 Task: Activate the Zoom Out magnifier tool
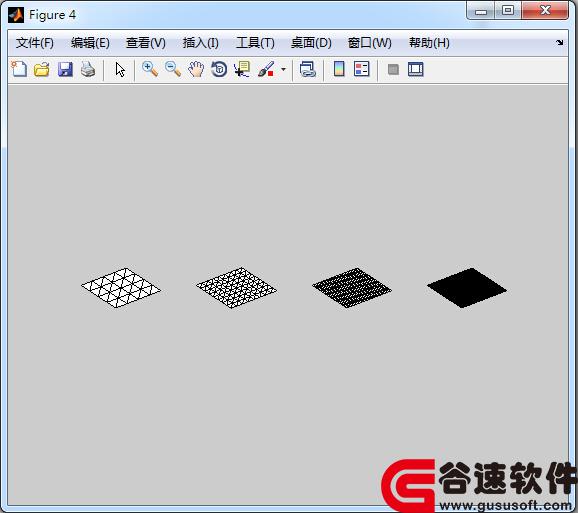[173, 69]
